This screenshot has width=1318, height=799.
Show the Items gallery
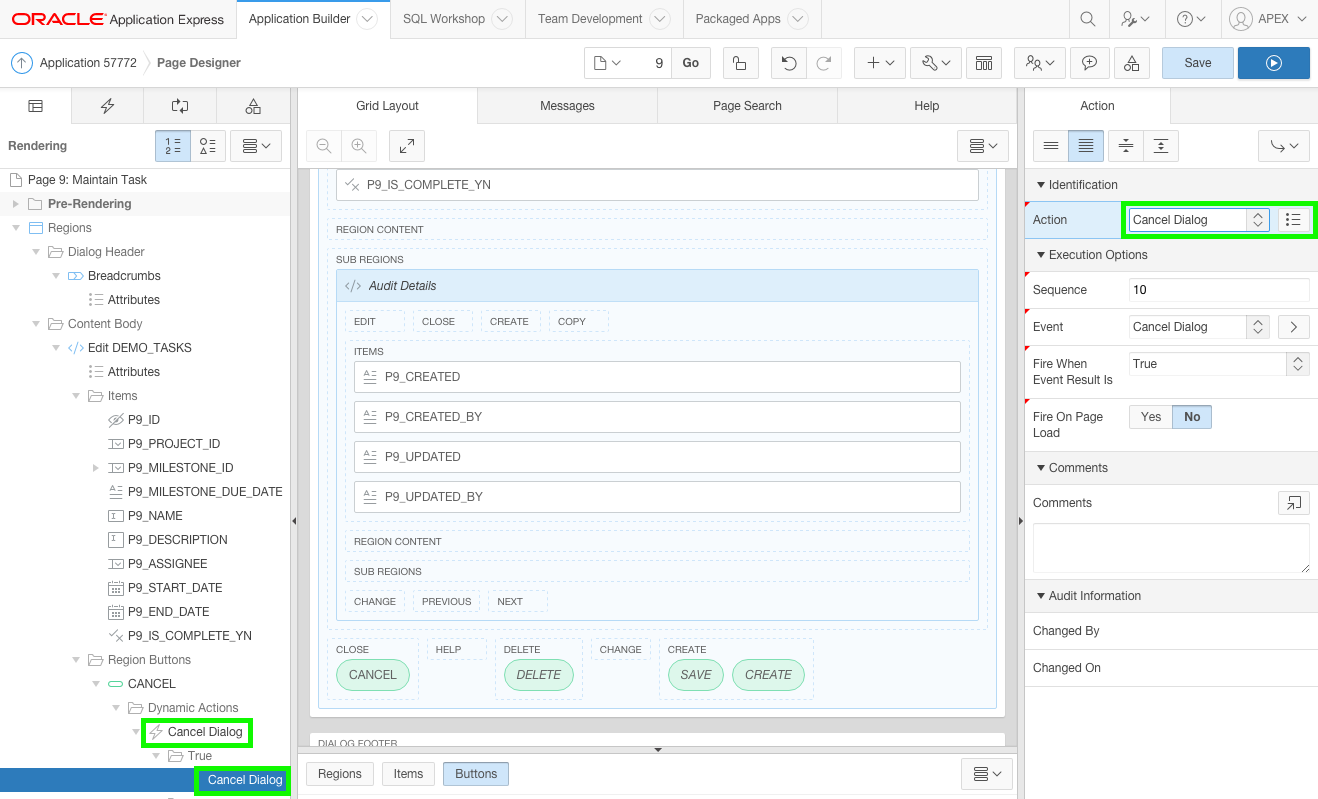408,774
